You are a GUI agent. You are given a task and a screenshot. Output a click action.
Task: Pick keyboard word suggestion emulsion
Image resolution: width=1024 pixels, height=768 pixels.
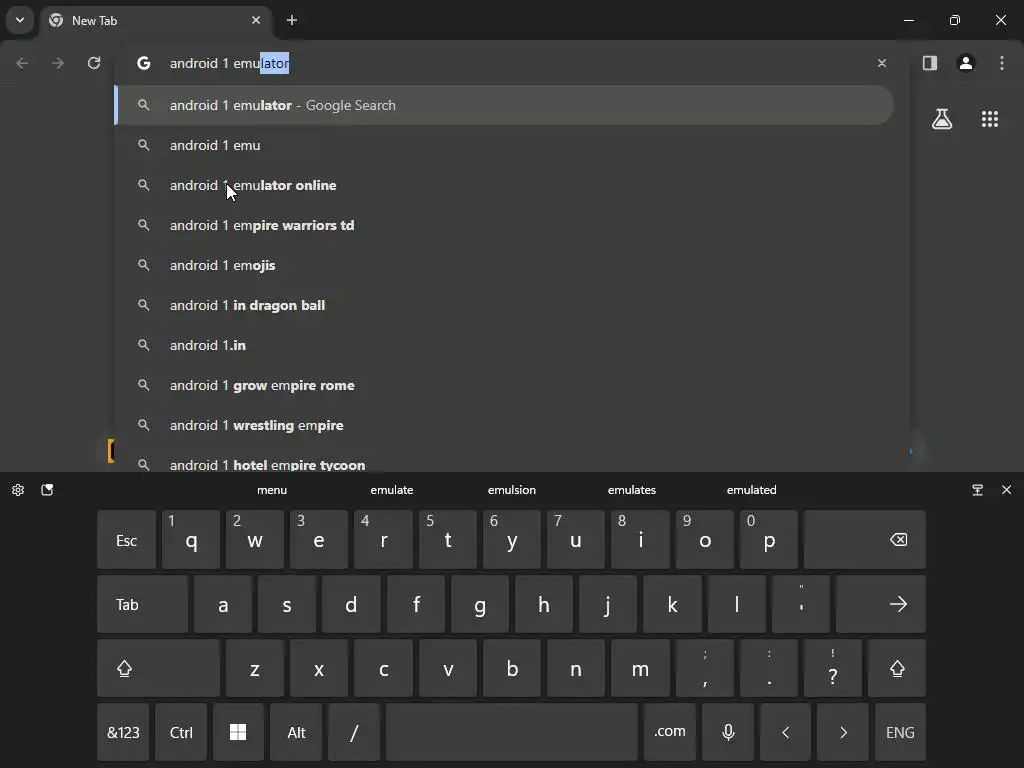[x=512, y=490]
